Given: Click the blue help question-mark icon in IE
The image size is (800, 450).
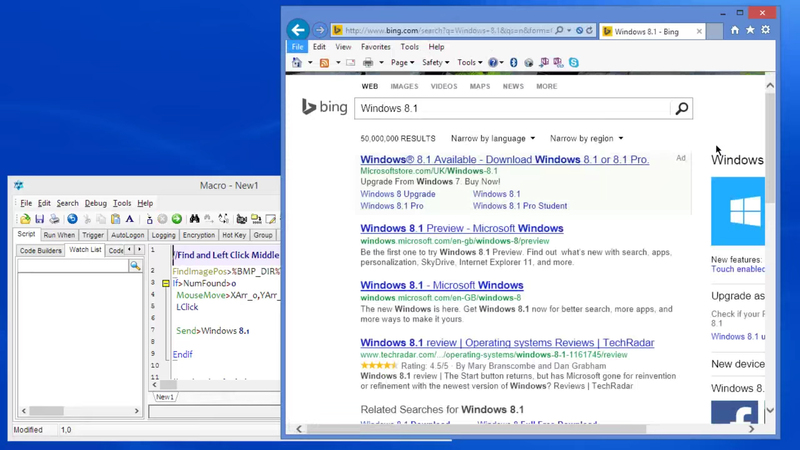Looking at the screenshot, I should (492, 62).
